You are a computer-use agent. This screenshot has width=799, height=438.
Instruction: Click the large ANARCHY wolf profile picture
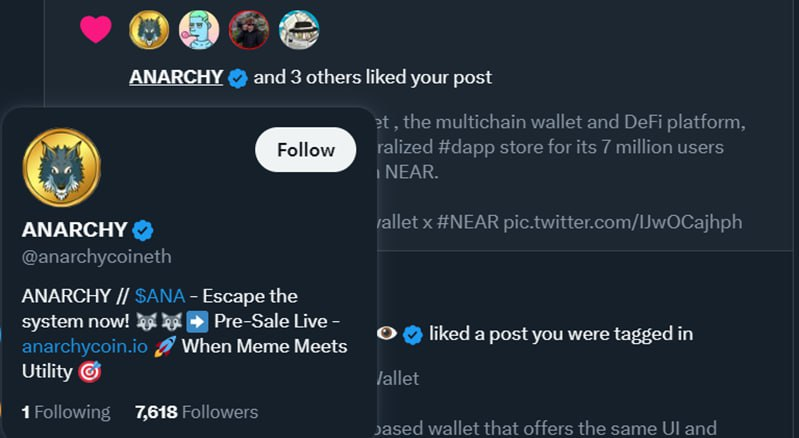coord(62,167)
